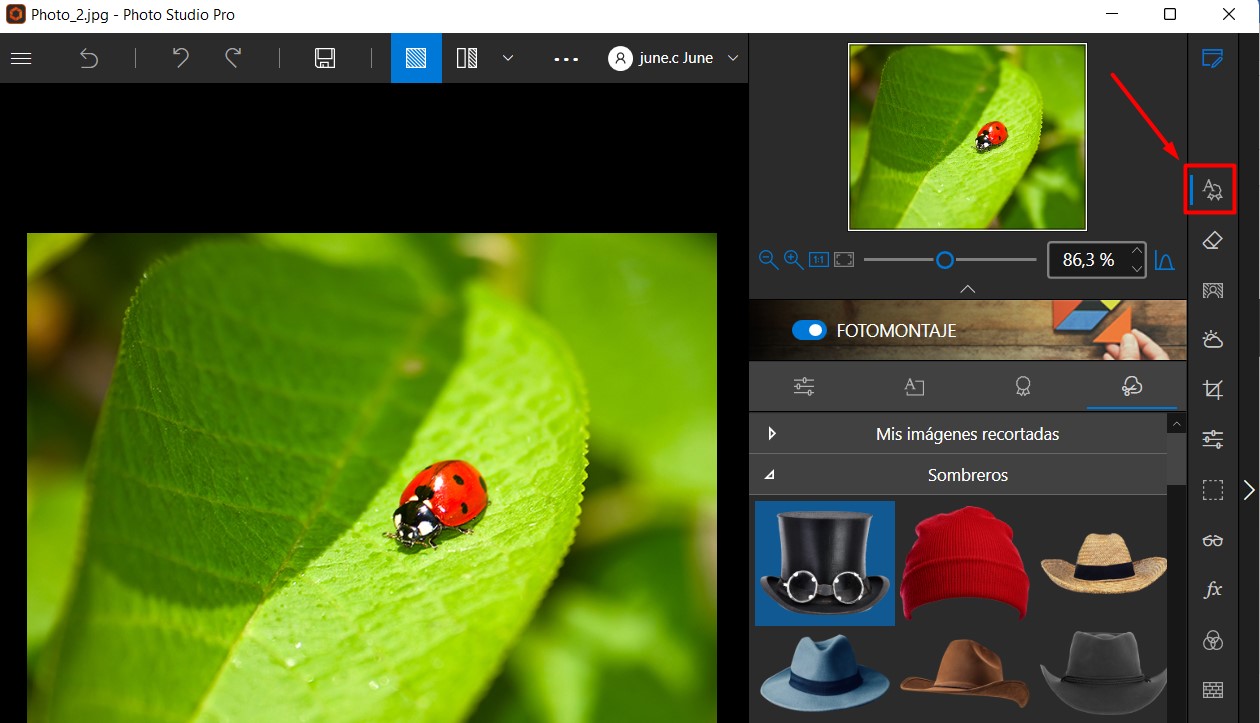Increase zoom with the stepper up arrow

pyautogui.click(x=1136, y=251)
